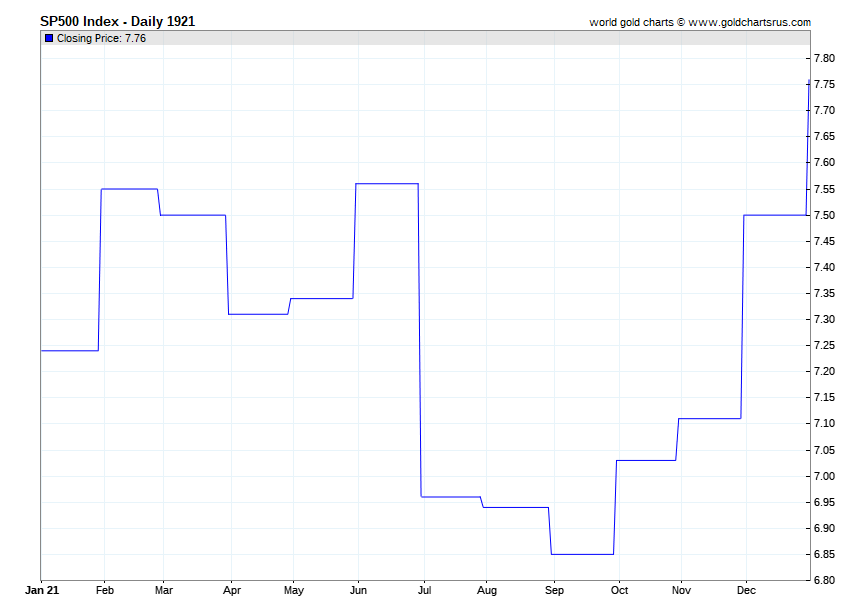Click the 7.65 y-axis value
Viewport: 850px width, 616px height.
825,137
